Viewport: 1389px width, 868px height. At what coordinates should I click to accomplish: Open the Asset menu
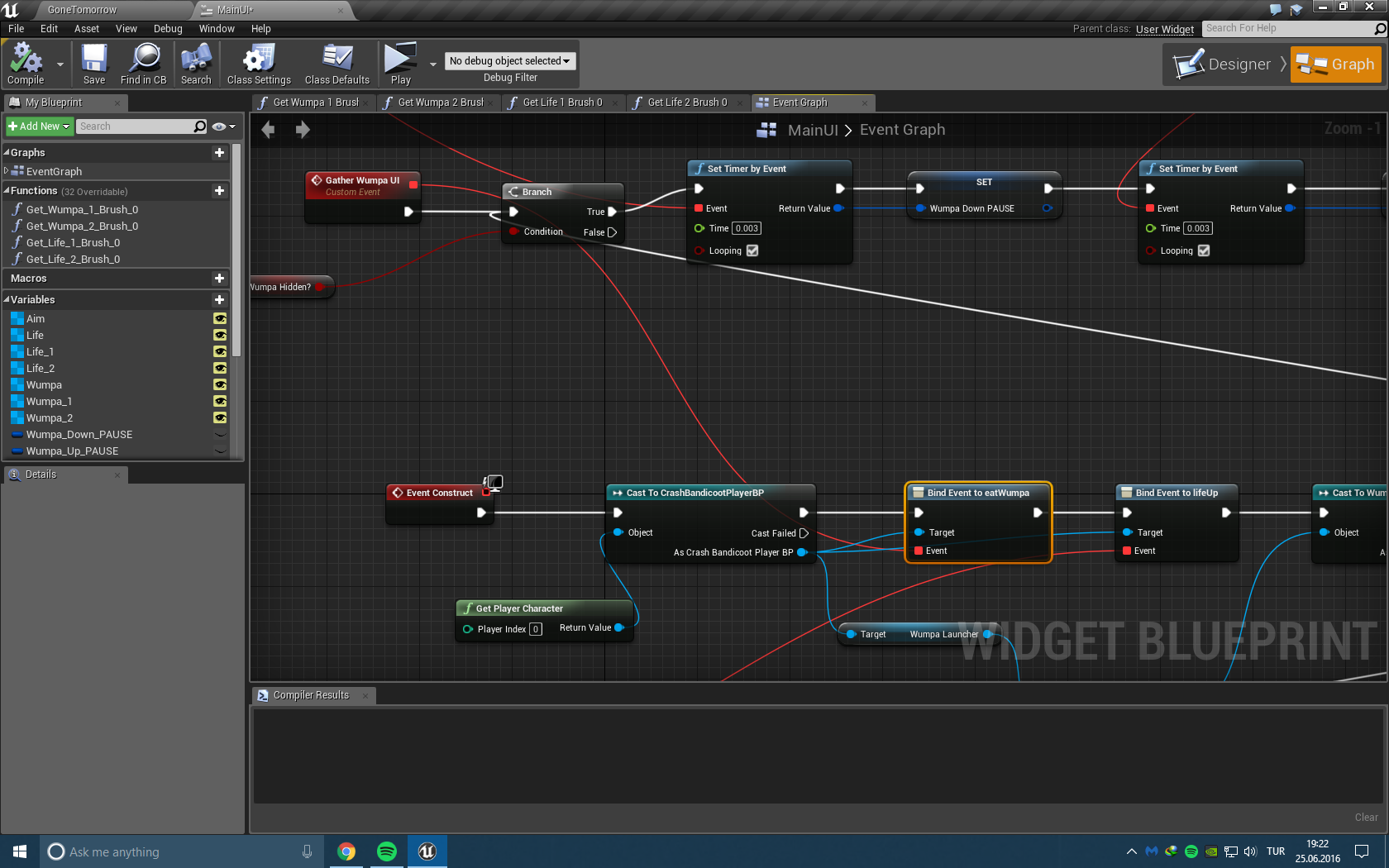[x=86, y=28]
